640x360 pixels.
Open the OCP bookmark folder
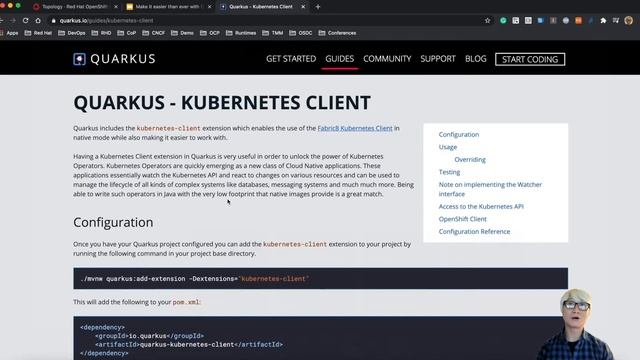tap(210, 33)
